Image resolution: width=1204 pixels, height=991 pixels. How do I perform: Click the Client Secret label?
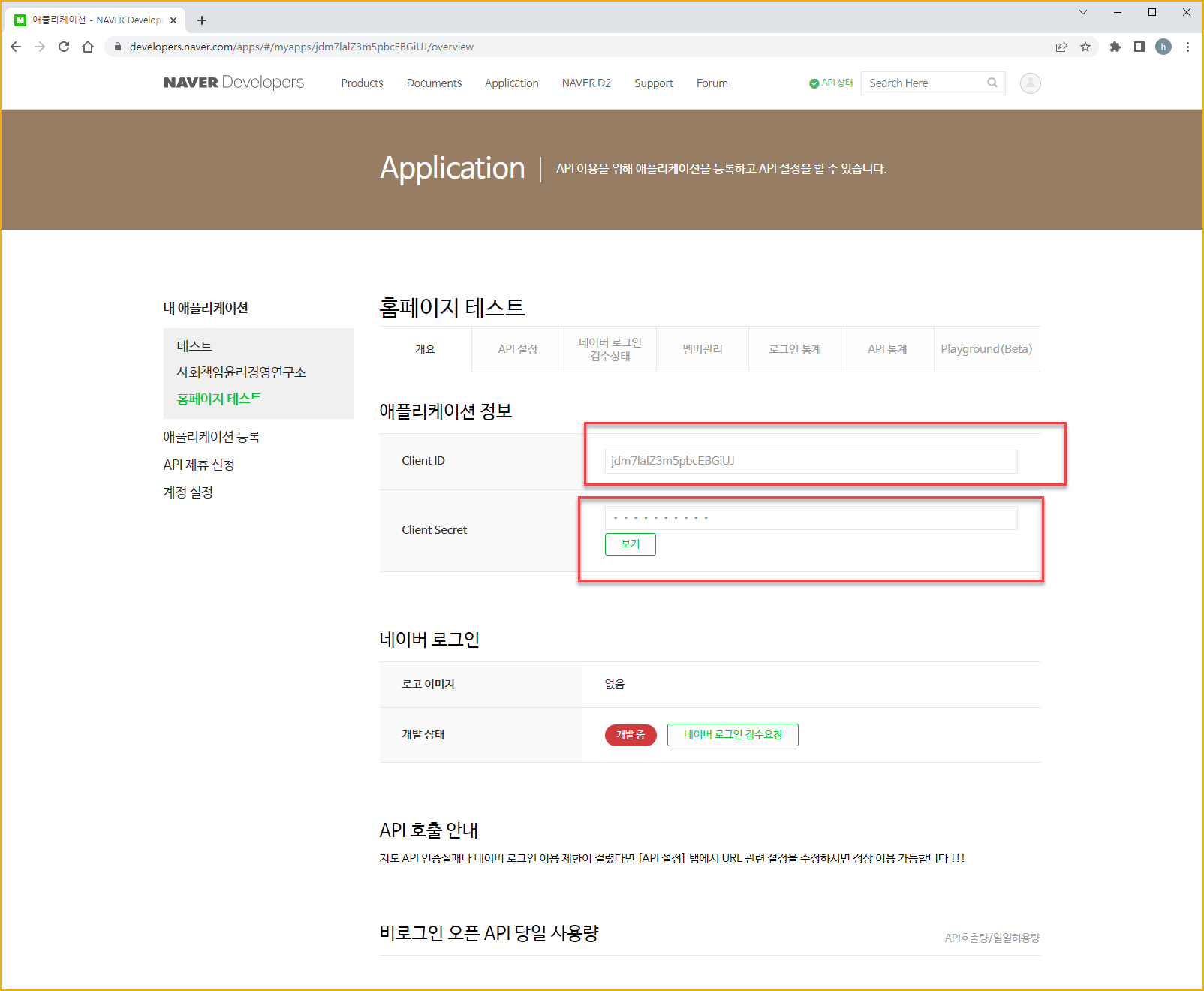(434, 530)
